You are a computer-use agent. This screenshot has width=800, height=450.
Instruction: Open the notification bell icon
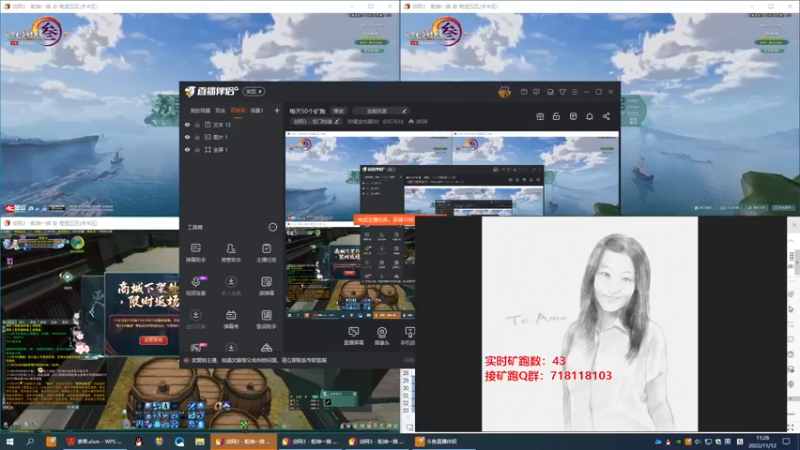pos(589,116)
